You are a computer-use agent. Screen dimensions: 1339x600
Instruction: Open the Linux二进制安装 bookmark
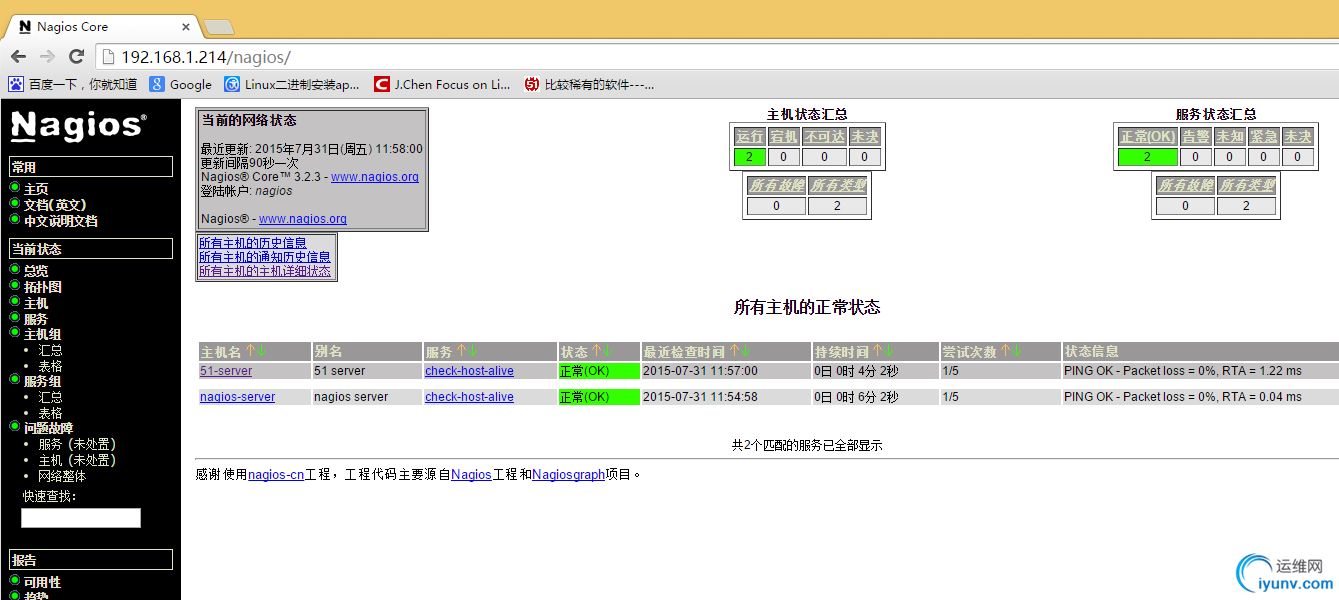pos(292,85)
